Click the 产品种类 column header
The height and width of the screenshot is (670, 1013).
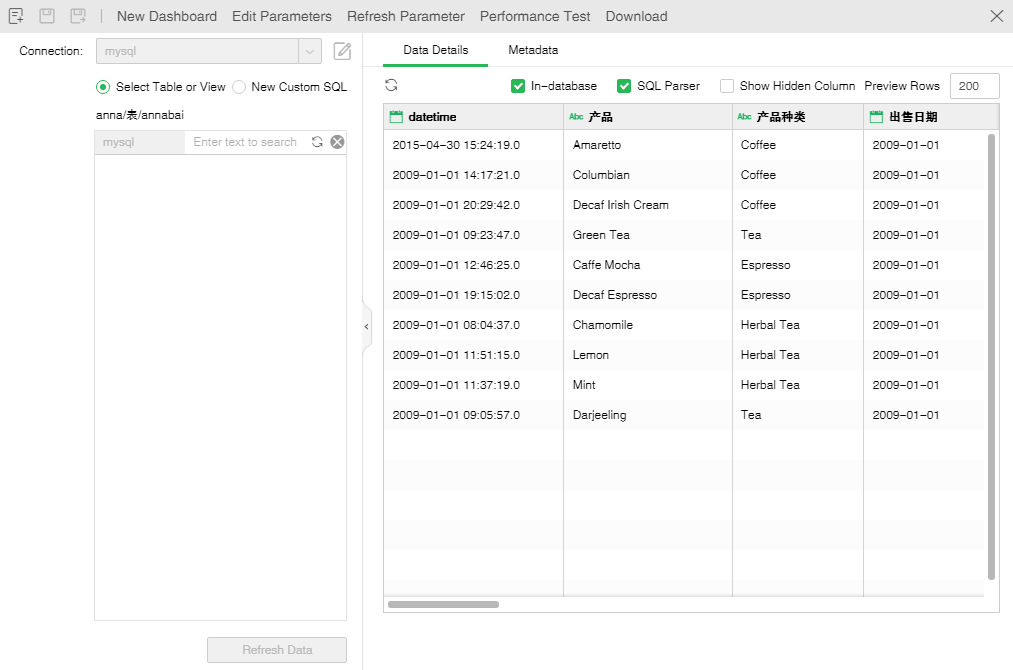pos(798,117)
